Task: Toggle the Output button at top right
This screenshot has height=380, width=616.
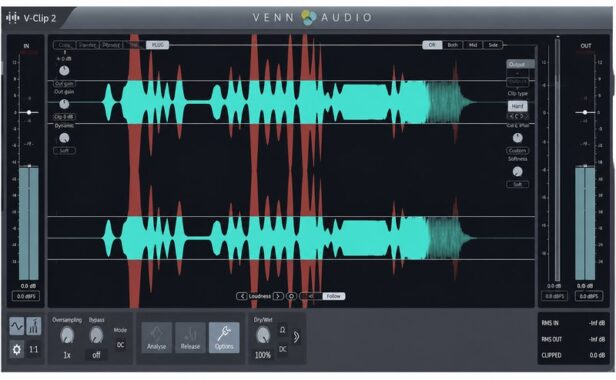Action: coord(520,64)
